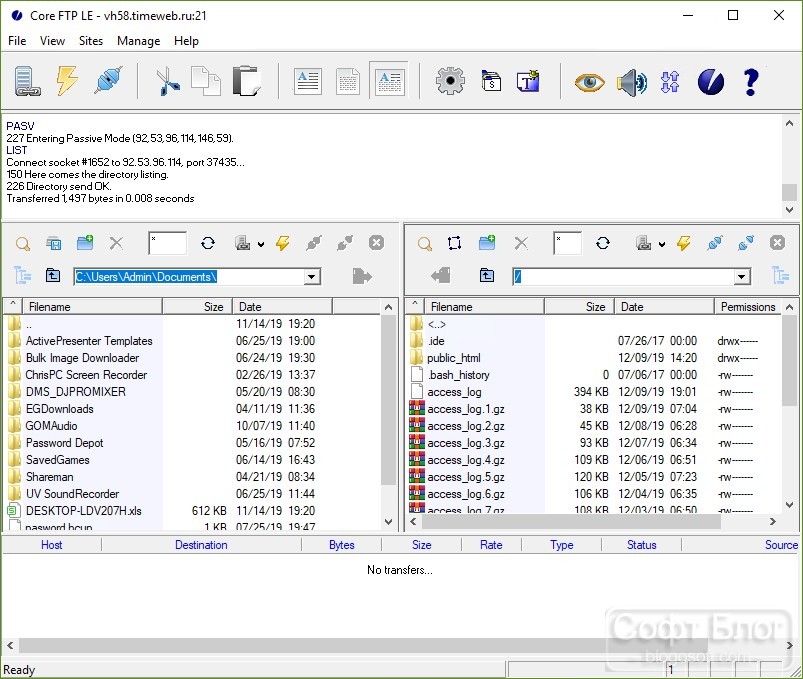The image size is (803, 679).
Task: Open the Manage menu
Action: 138,41
